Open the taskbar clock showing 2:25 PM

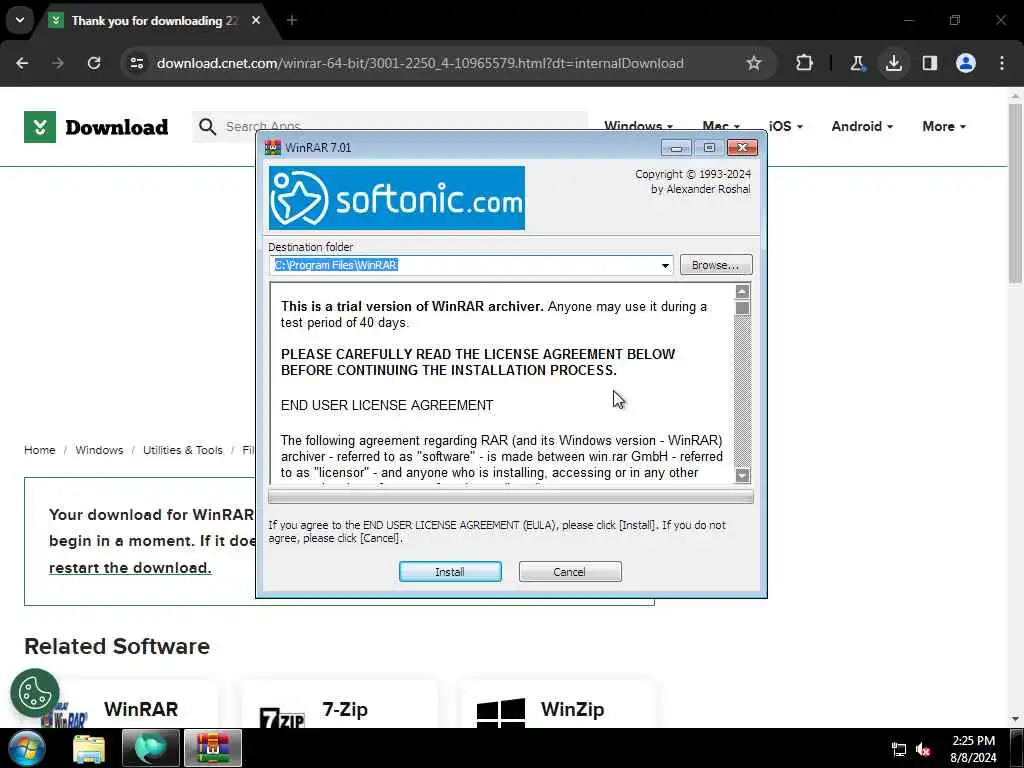pyautogui.click(x=973, y=749)
